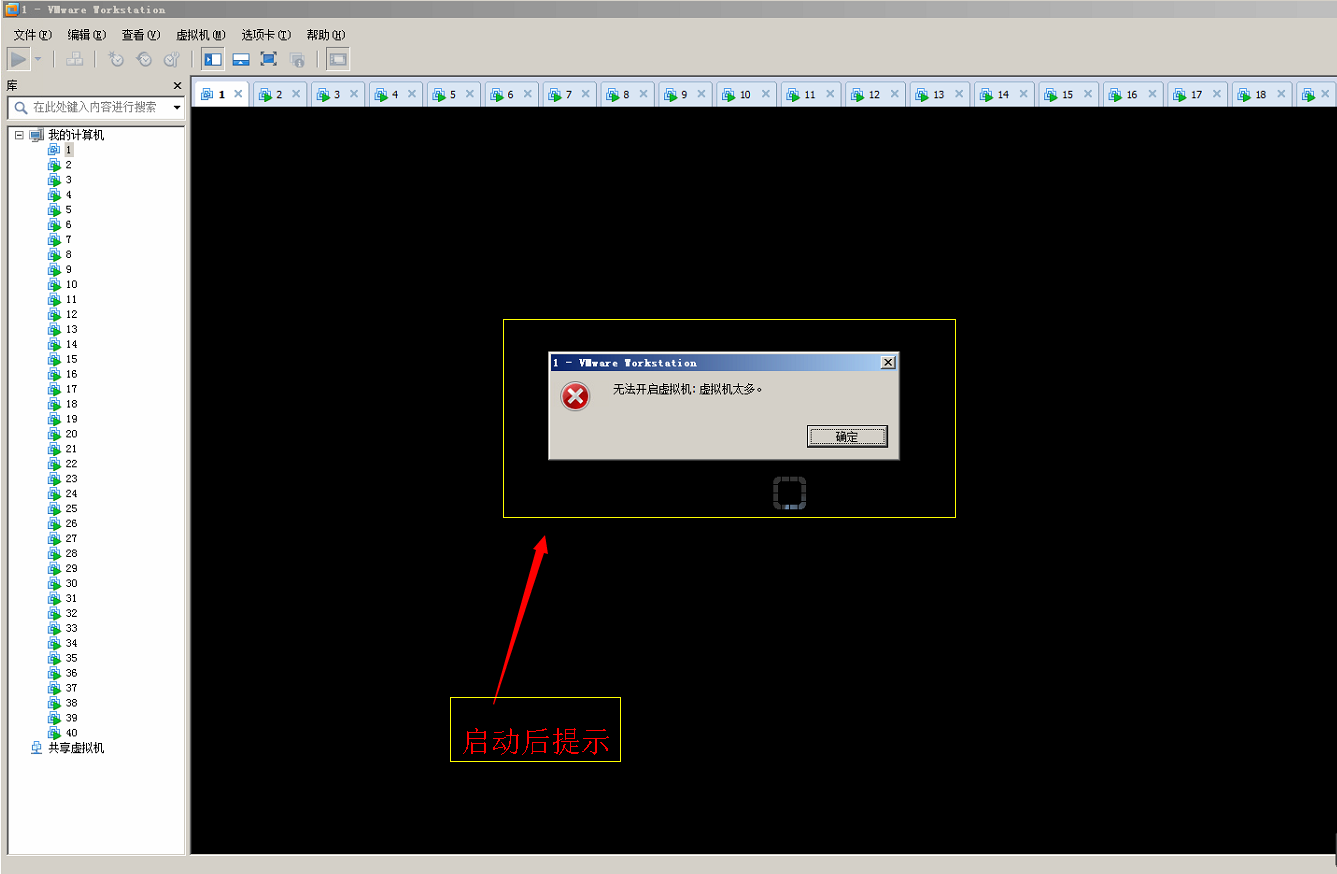Open the snapshot manager toolbar icon
The image size is (1337, 874).
click(172, 59)
